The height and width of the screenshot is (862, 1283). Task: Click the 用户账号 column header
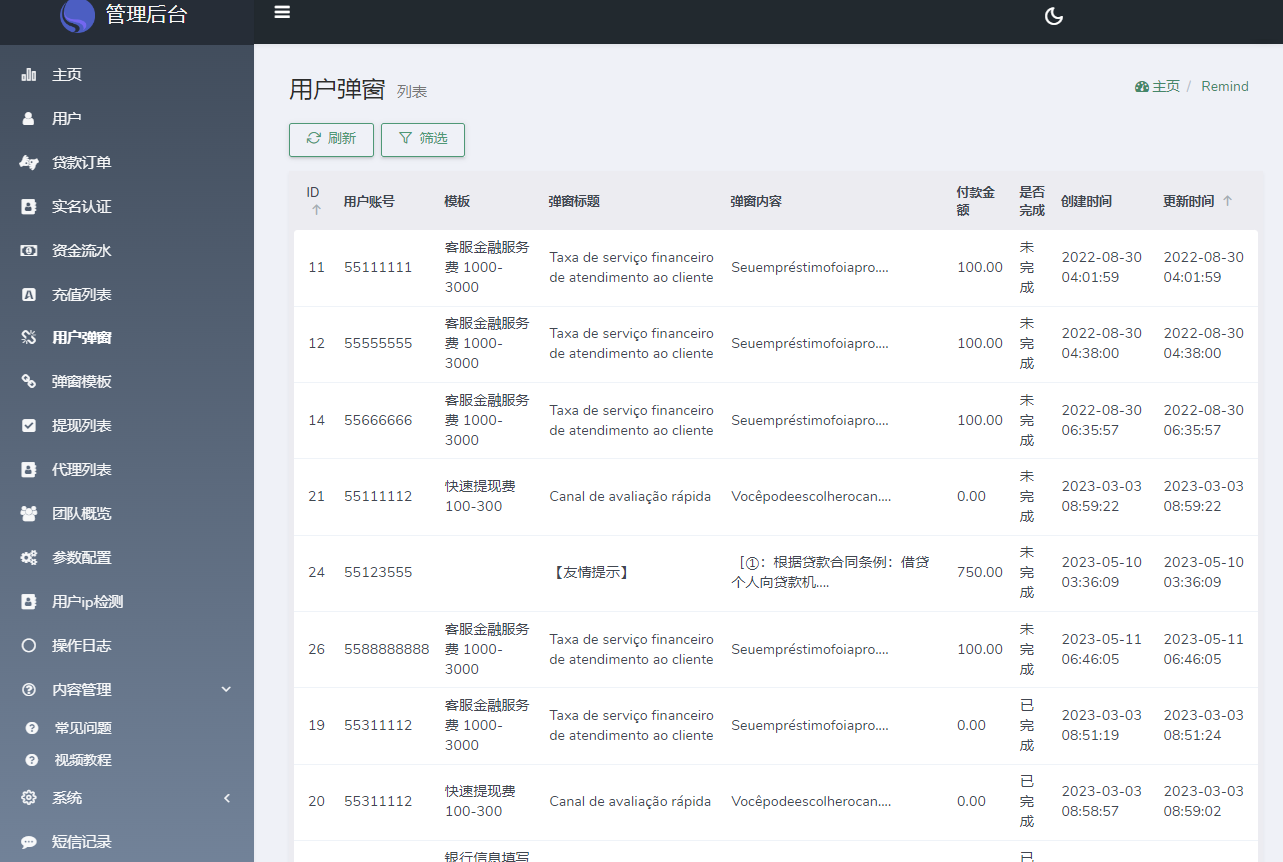369,201
